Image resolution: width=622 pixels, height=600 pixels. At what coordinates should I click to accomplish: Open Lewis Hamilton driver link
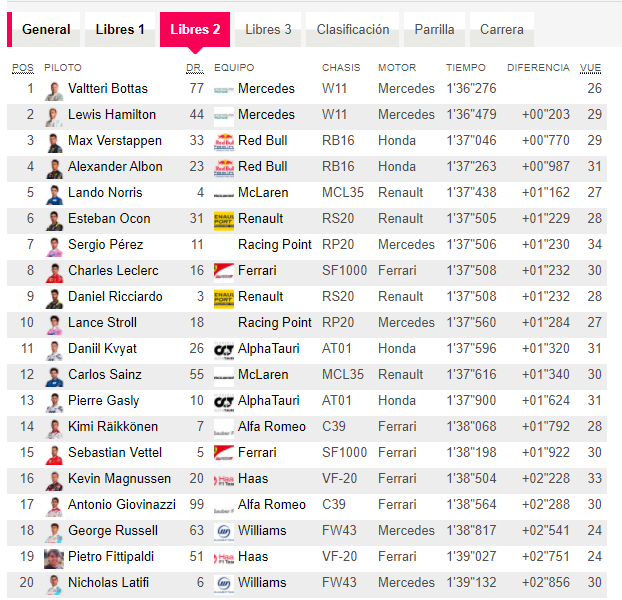(112, 115)
